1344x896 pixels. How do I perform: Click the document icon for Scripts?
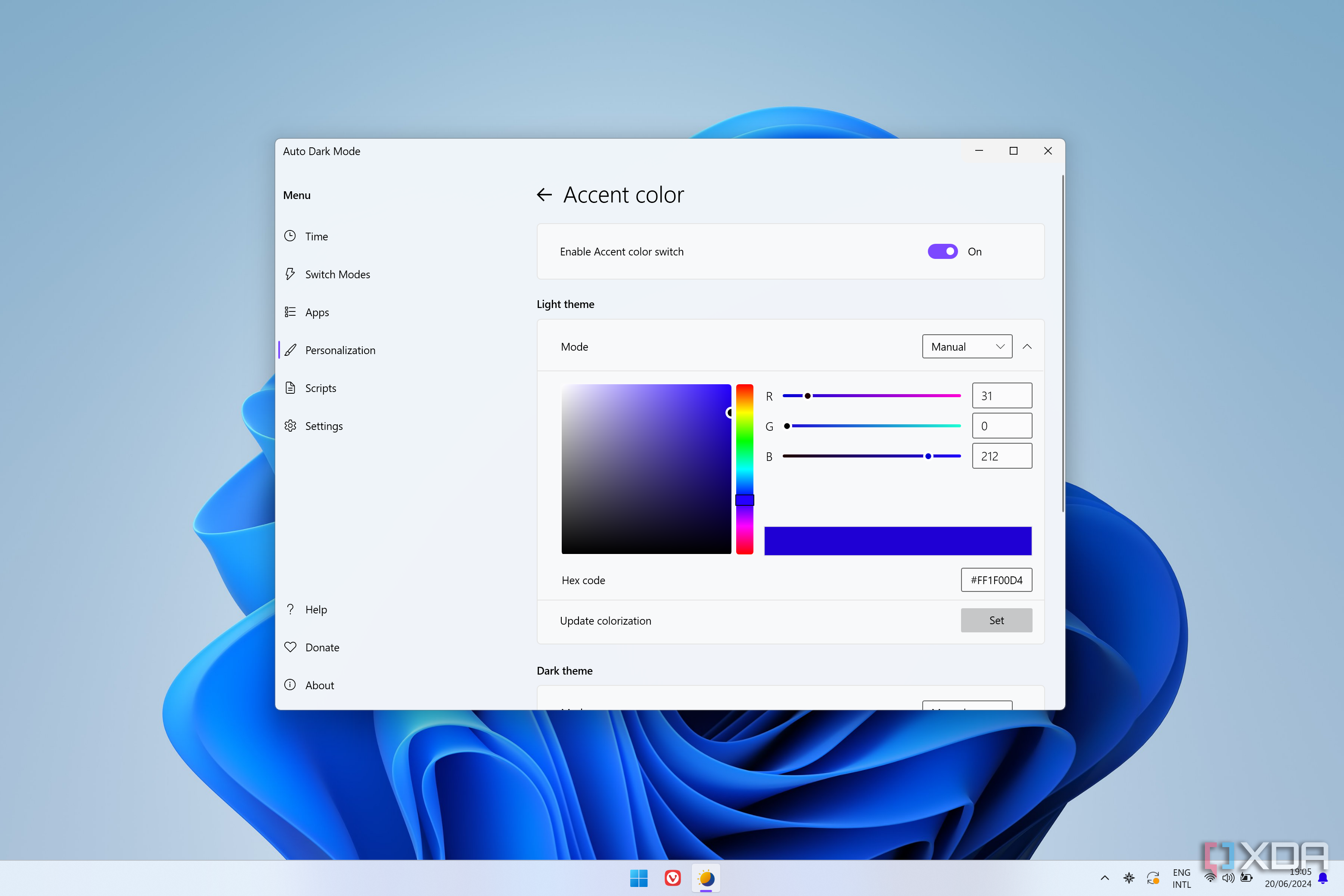click(290, 388)
